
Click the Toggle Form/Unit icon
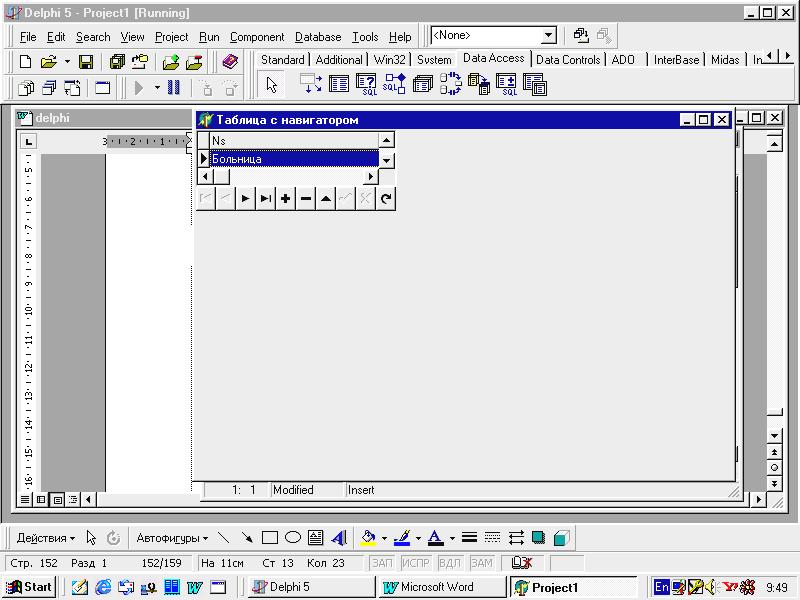coord(72,88)
